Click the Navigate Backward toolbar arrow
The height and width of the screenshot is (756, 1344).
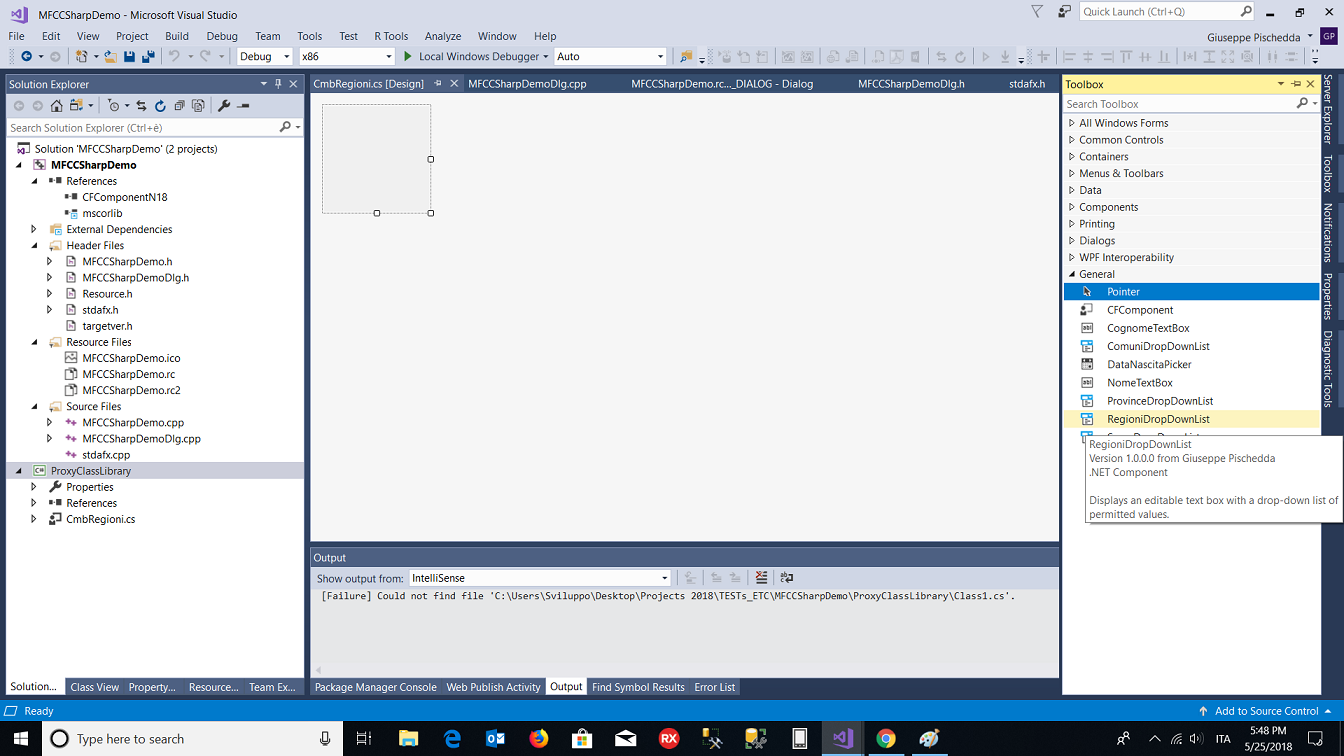point(26,56)
